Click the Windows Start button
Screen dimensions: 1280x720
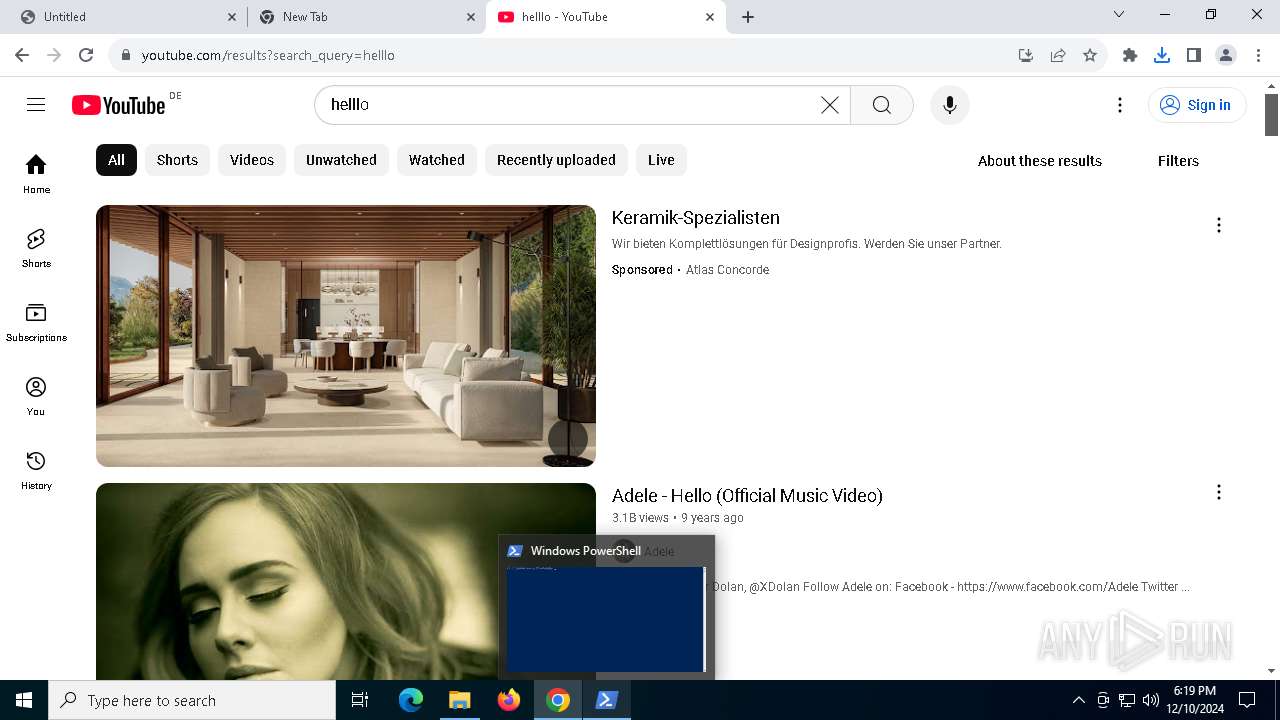(24, 700)
